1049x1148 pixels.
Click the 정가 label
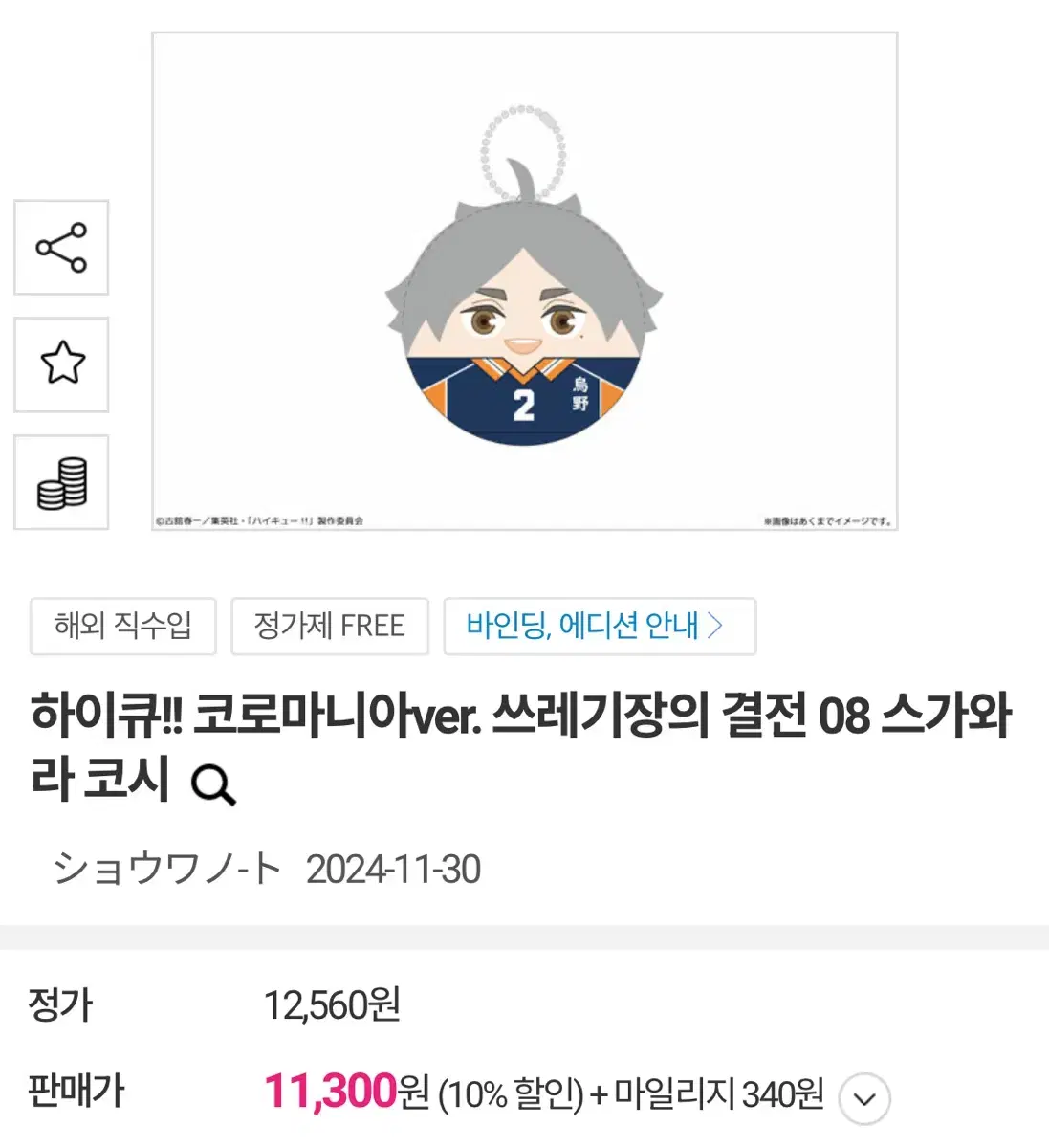60,1004
